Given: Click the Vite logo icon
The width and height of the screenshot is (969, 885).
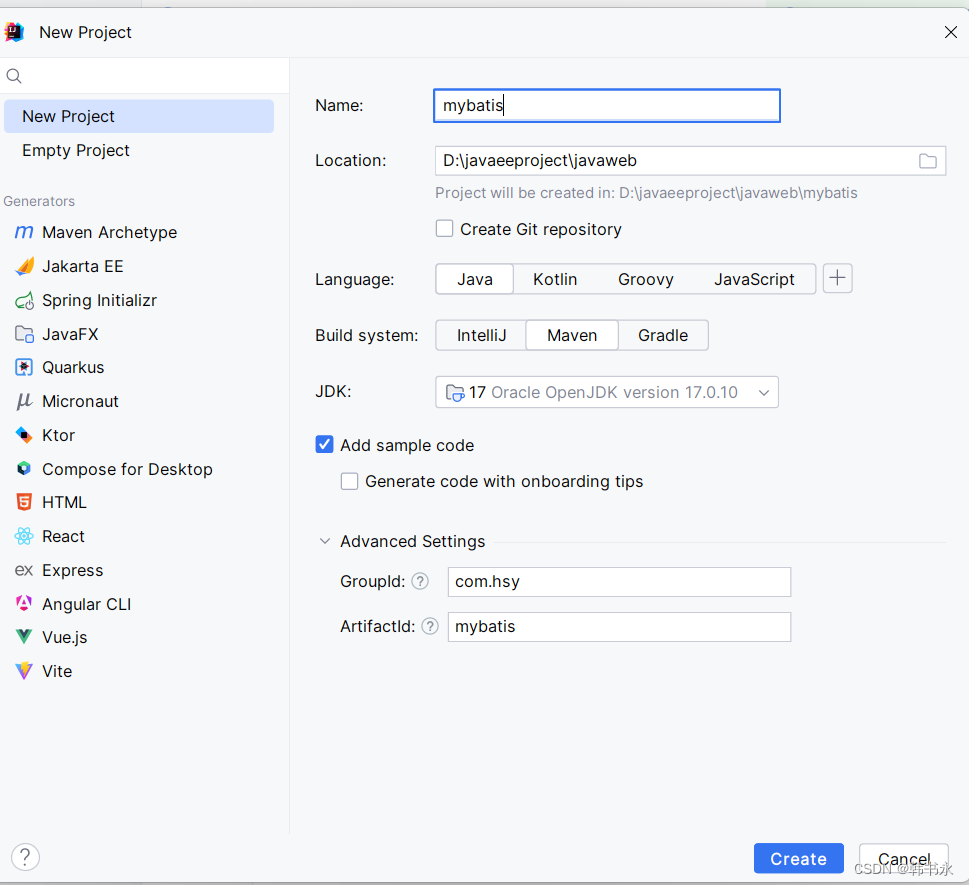Looking at the screenshot, I should click(x=24, y=671).
